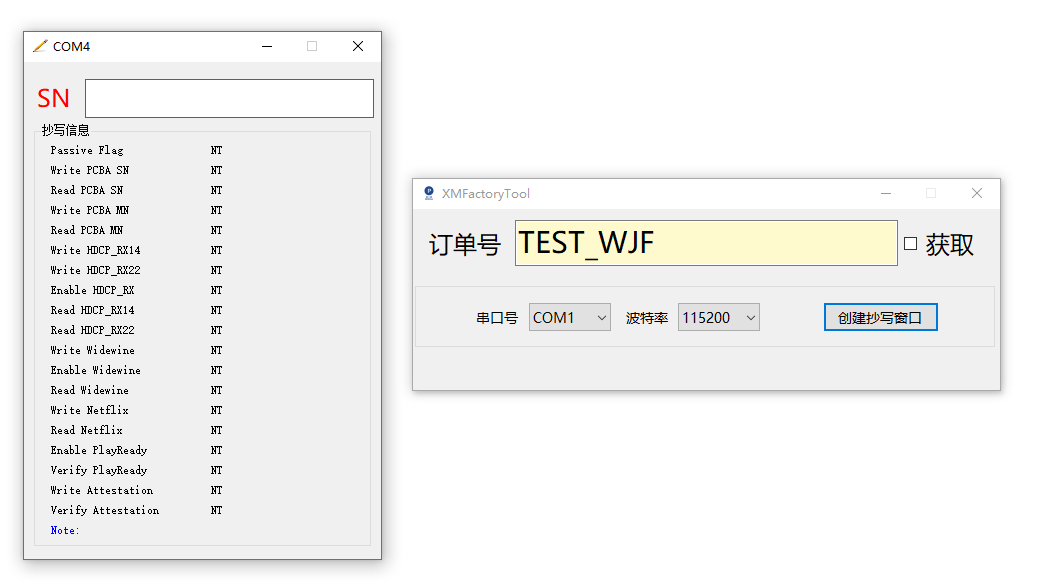Minimize the COM4 window
1043x586 pixels.
click(267, 46)
